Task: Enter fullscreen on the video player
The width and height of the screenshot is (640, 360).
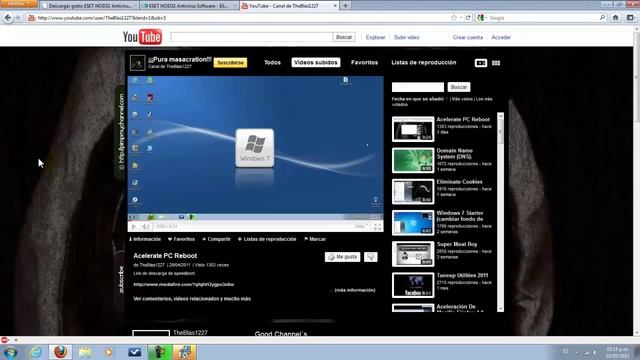Action: point(378,227)
